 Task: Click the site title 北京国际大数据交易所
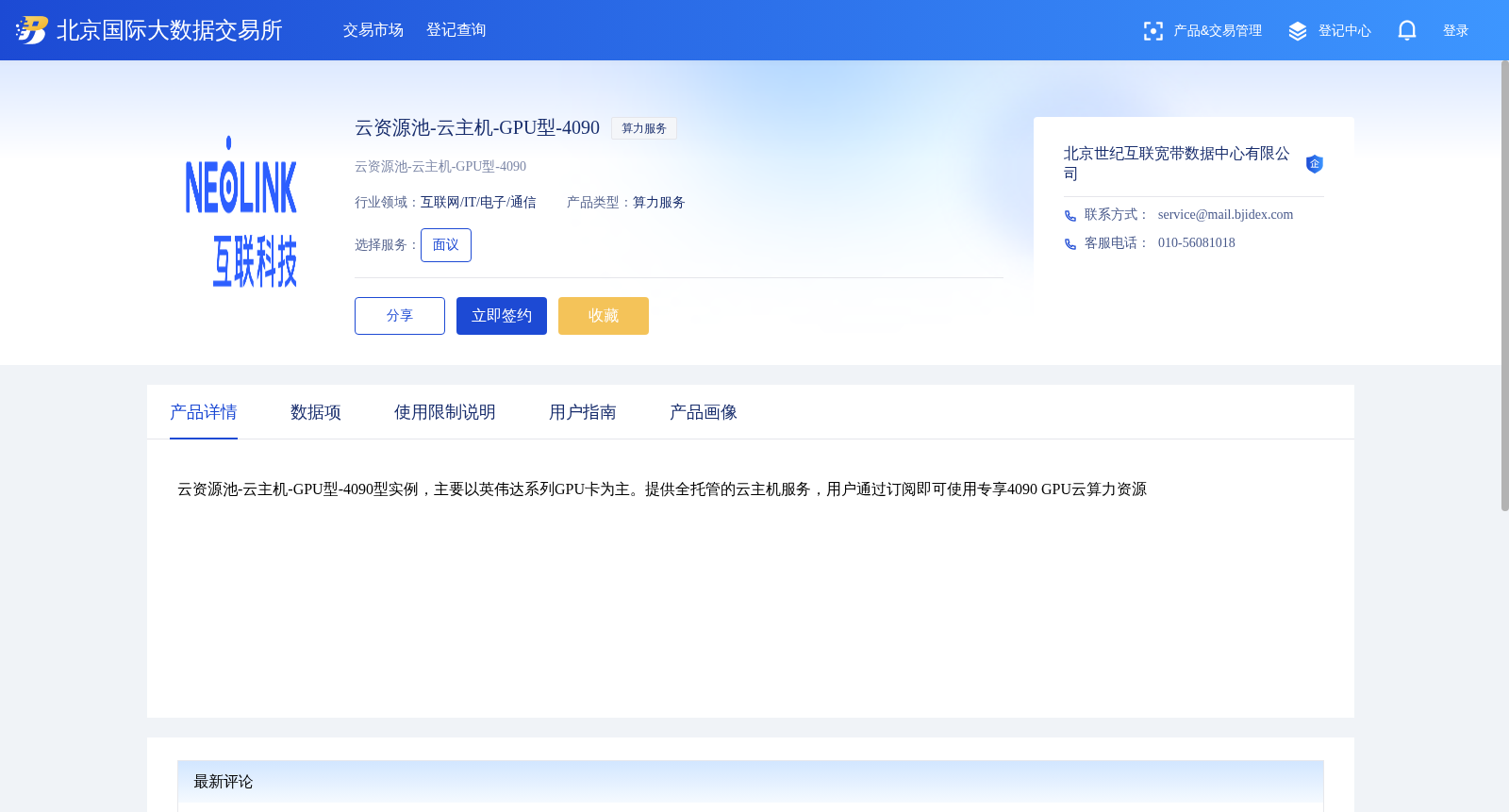(170, 30)
